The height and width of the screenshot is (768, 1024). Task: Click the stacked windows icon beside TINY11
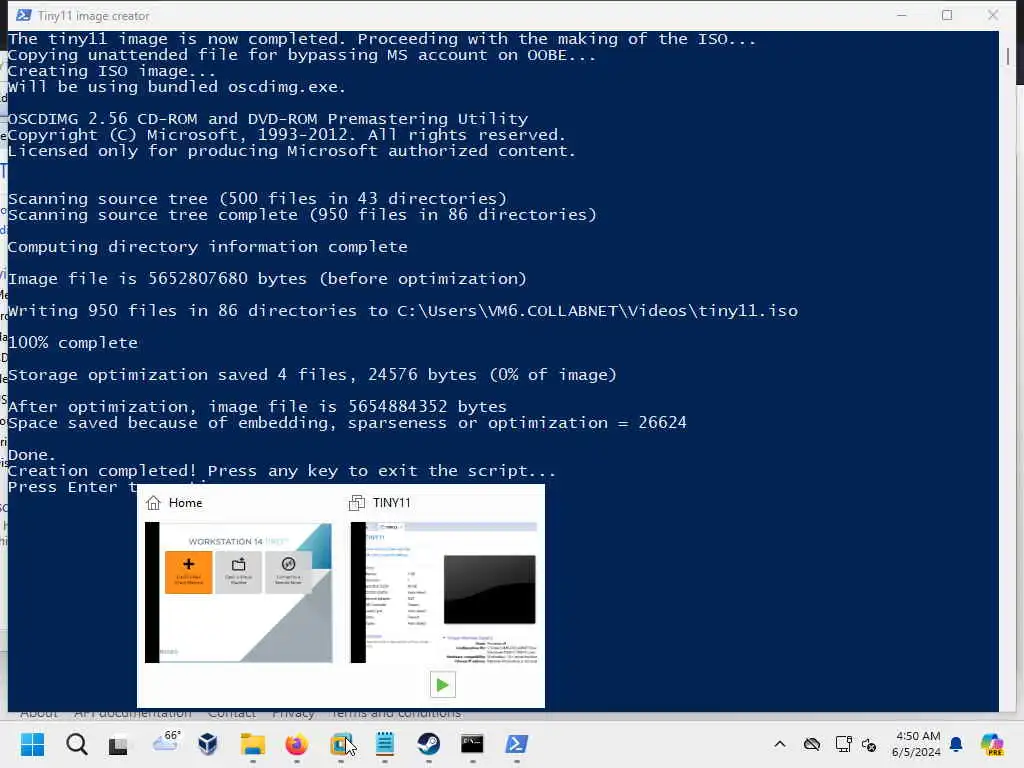357,503
